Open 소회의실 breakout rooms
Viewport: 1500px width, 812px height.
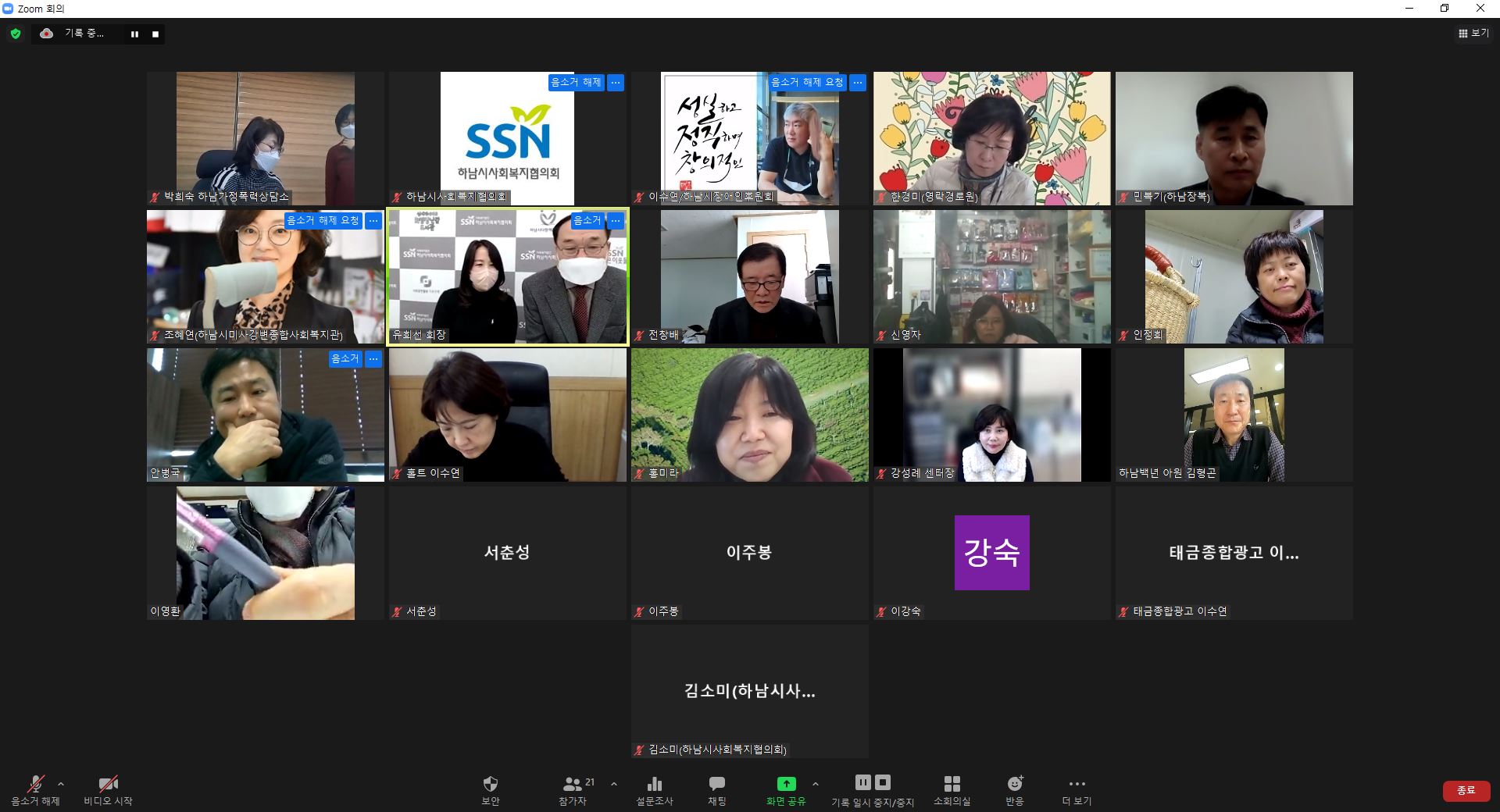pyautogui.click(x=952, y=789)
